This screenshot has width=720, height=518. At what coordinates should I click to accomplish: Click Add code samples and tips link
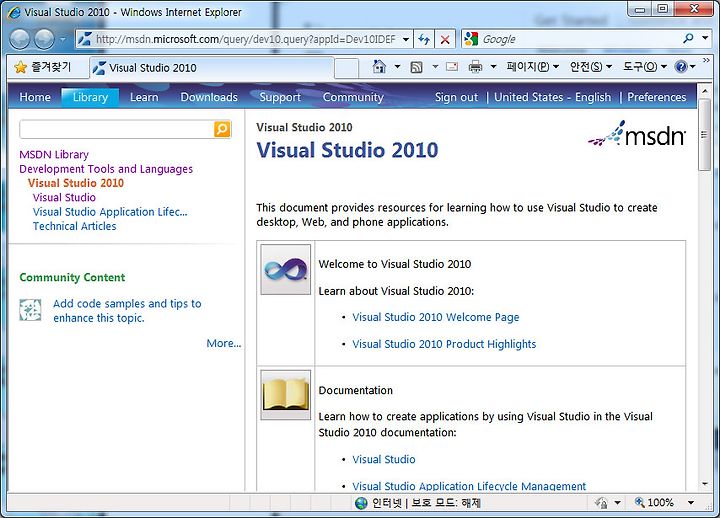pyautogui.click(x=127, y=311)
